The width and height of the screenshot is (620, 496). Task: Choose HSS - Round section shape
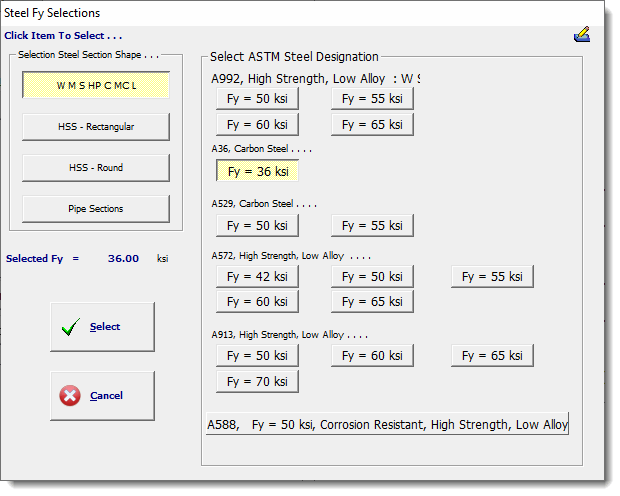coord(96,168)
